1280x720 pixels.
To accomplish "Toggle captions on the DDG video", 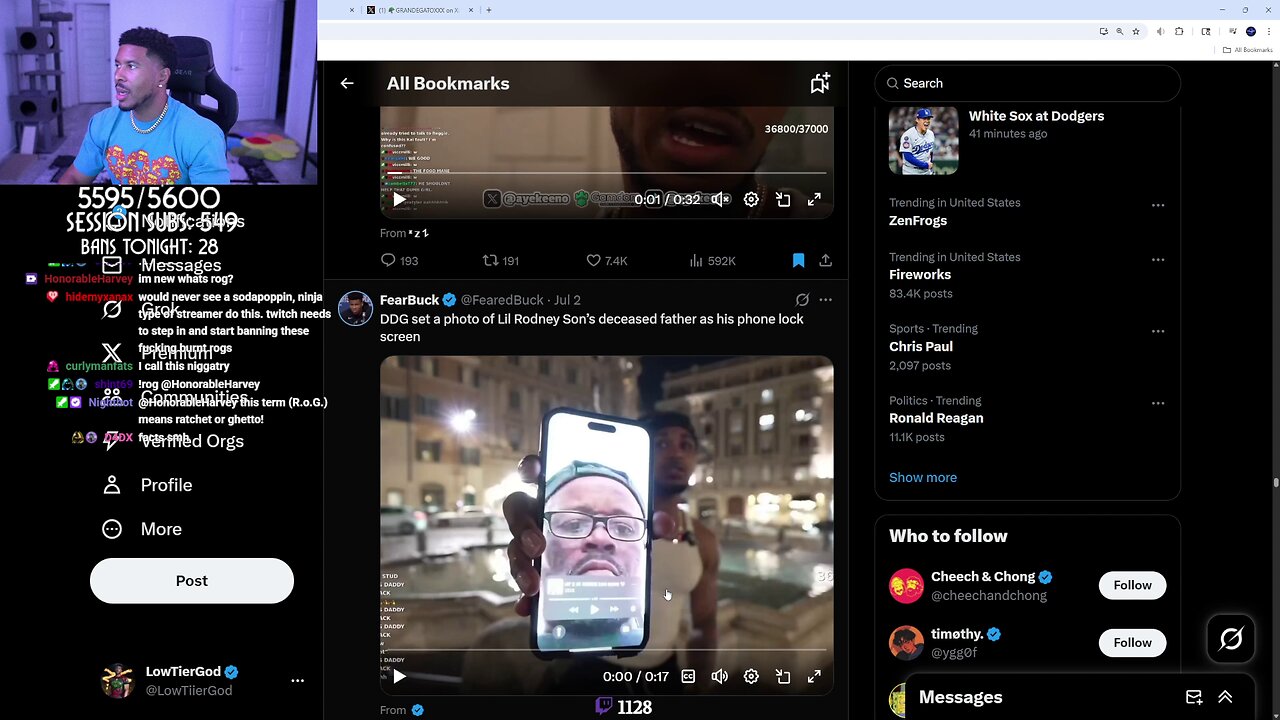I will pyautogui.click(x=688, y=676).
